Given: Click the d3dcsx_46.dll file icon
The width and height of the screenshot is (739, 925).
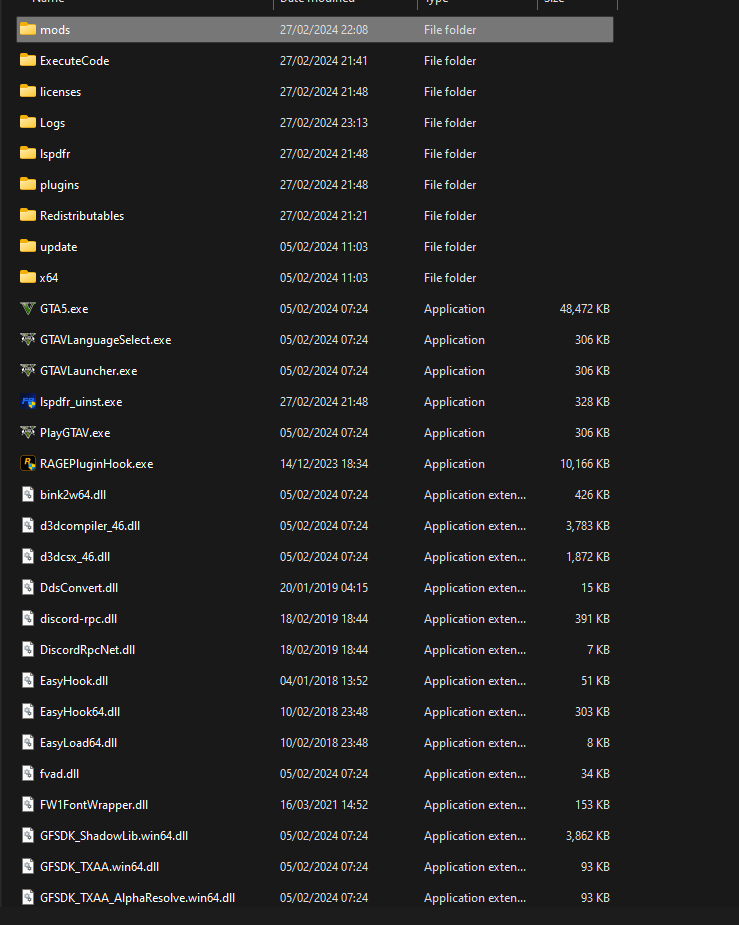Looking at the screenshot, I should coord(28,556).
